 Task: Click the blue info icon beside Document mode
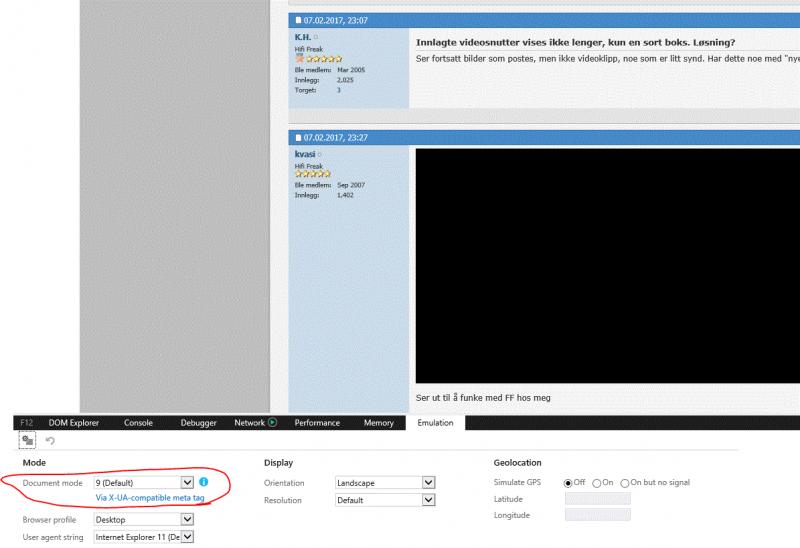point(204,482)
